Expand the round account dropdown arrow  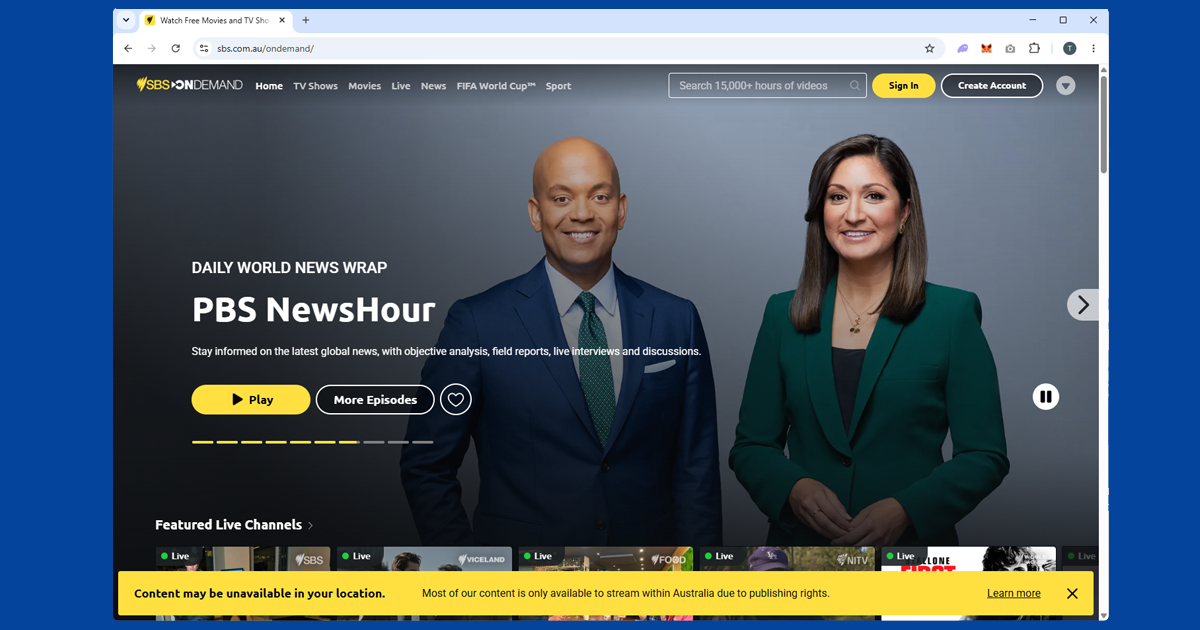coord(1066,86)
